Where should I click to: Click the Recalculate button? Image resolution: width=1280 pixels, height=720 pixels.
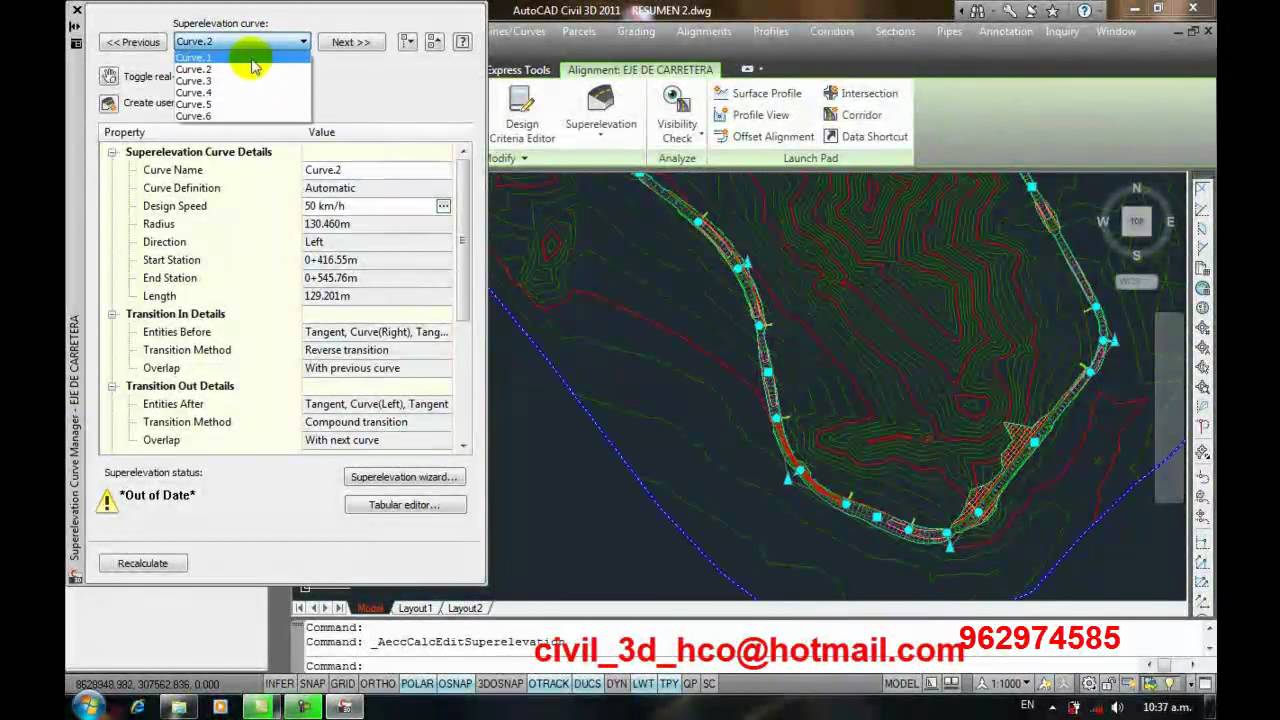[x=143, y=563]
